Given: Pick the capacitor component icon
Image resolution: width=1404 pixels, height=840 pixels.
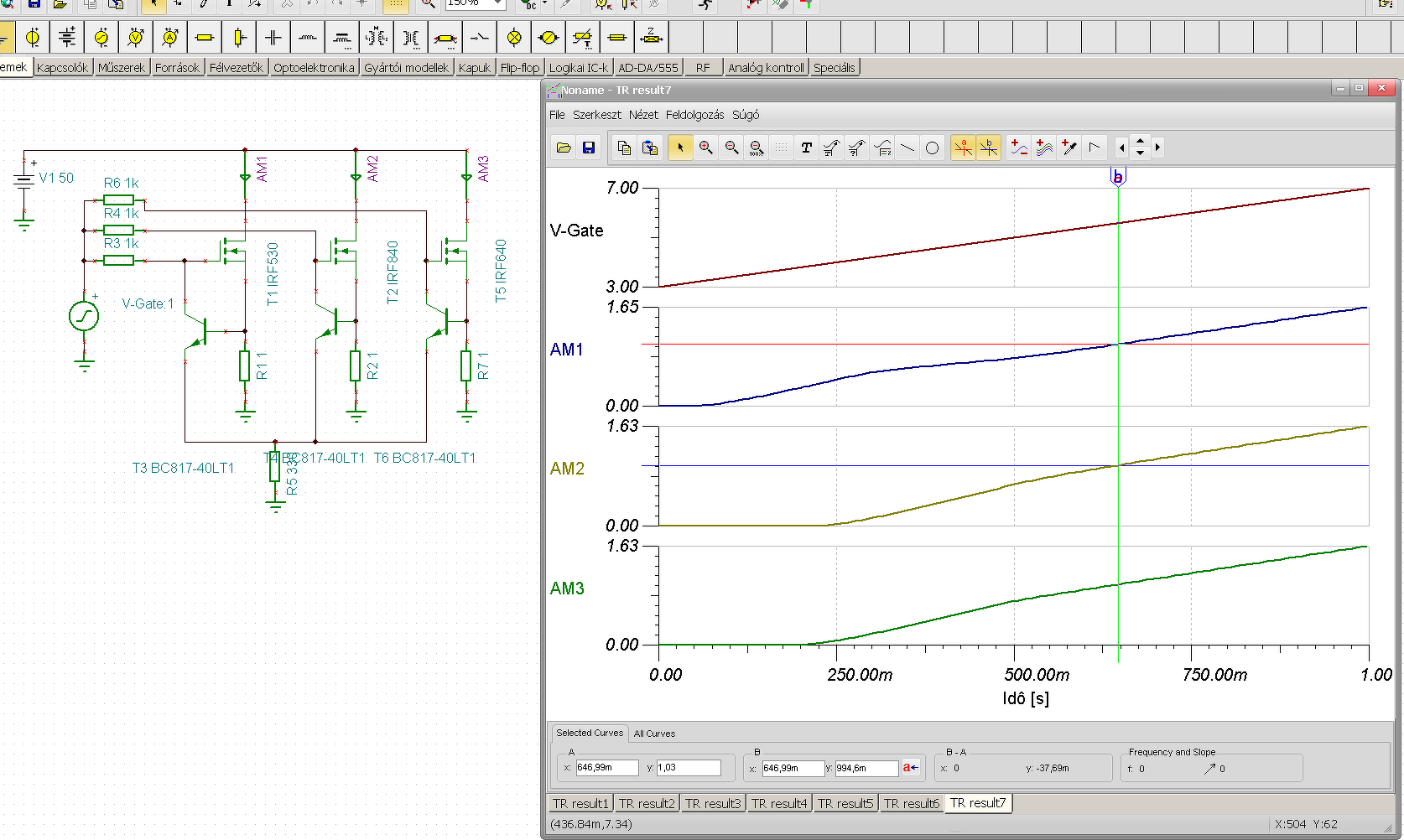Looking at the screenshot, I should tap(273, 38).
